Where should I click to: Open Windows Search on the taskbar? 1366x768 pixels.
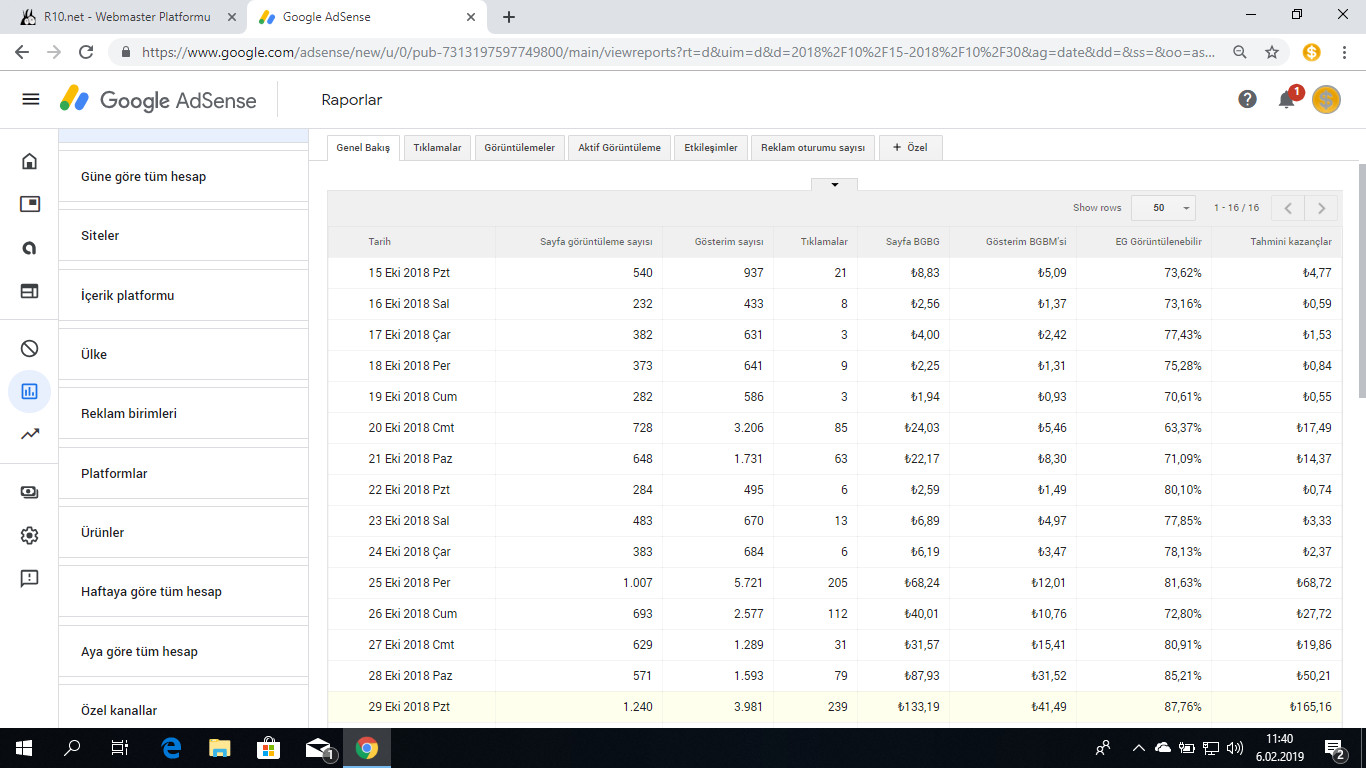click(x=72, y=747)
